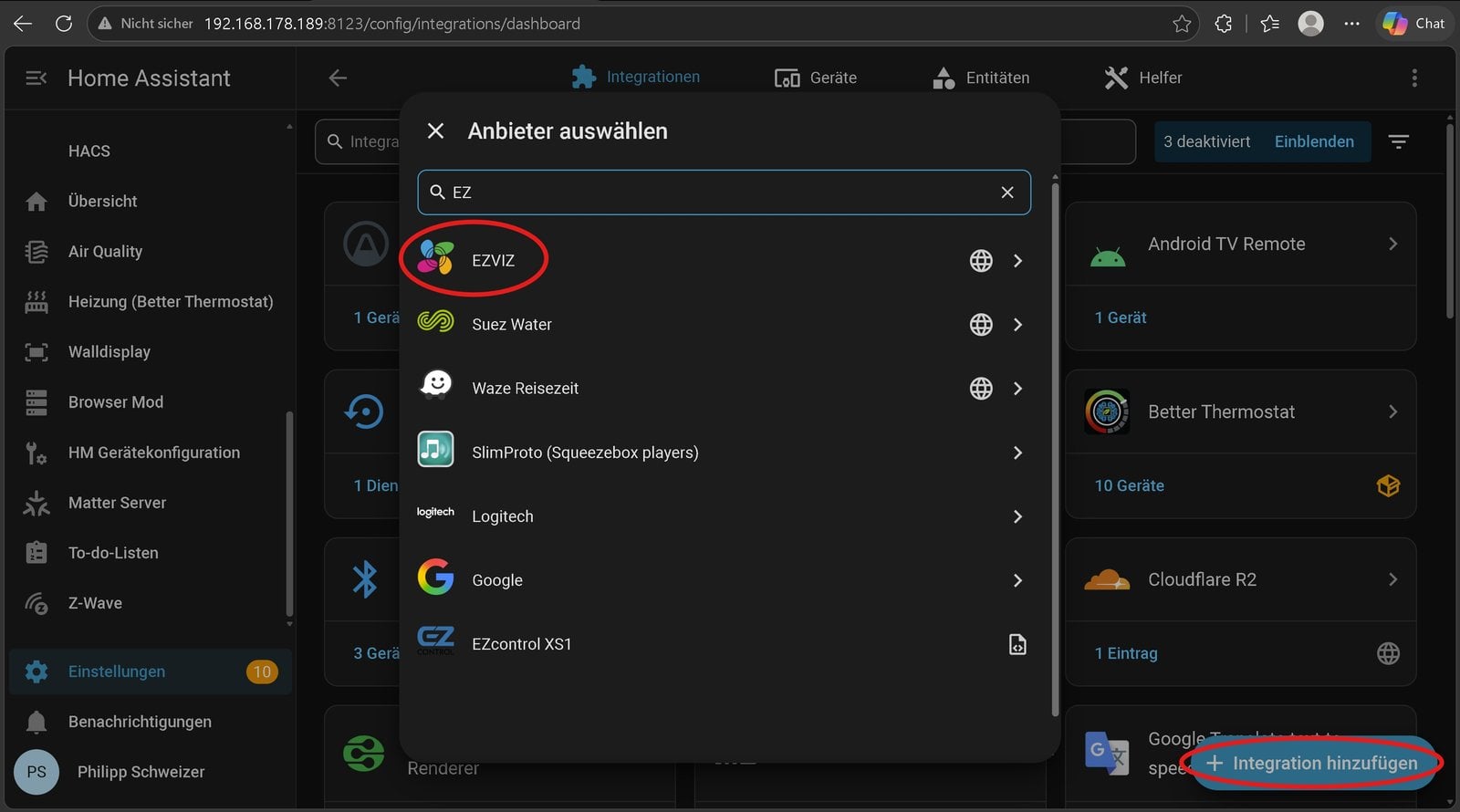
Task: Click the globe icon in Waze Reisezeit row
Action: (981, 389)
